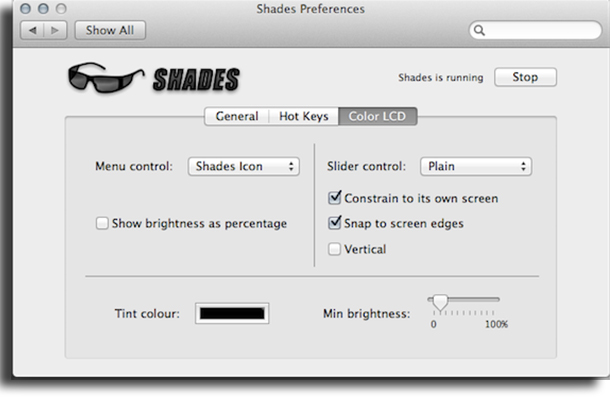Click inside the search field
The image size is (610, 401).
tap(535, 30)
